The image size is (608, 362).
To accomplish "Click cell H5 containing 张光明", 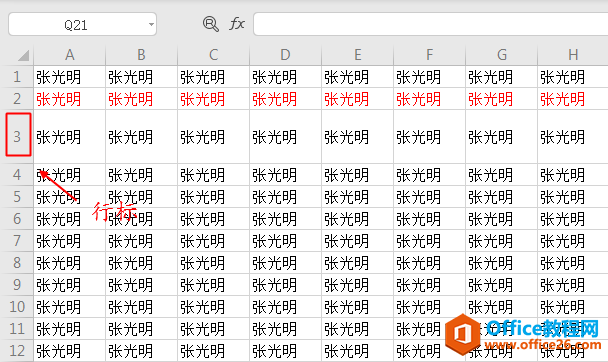I will coord(573,197).
